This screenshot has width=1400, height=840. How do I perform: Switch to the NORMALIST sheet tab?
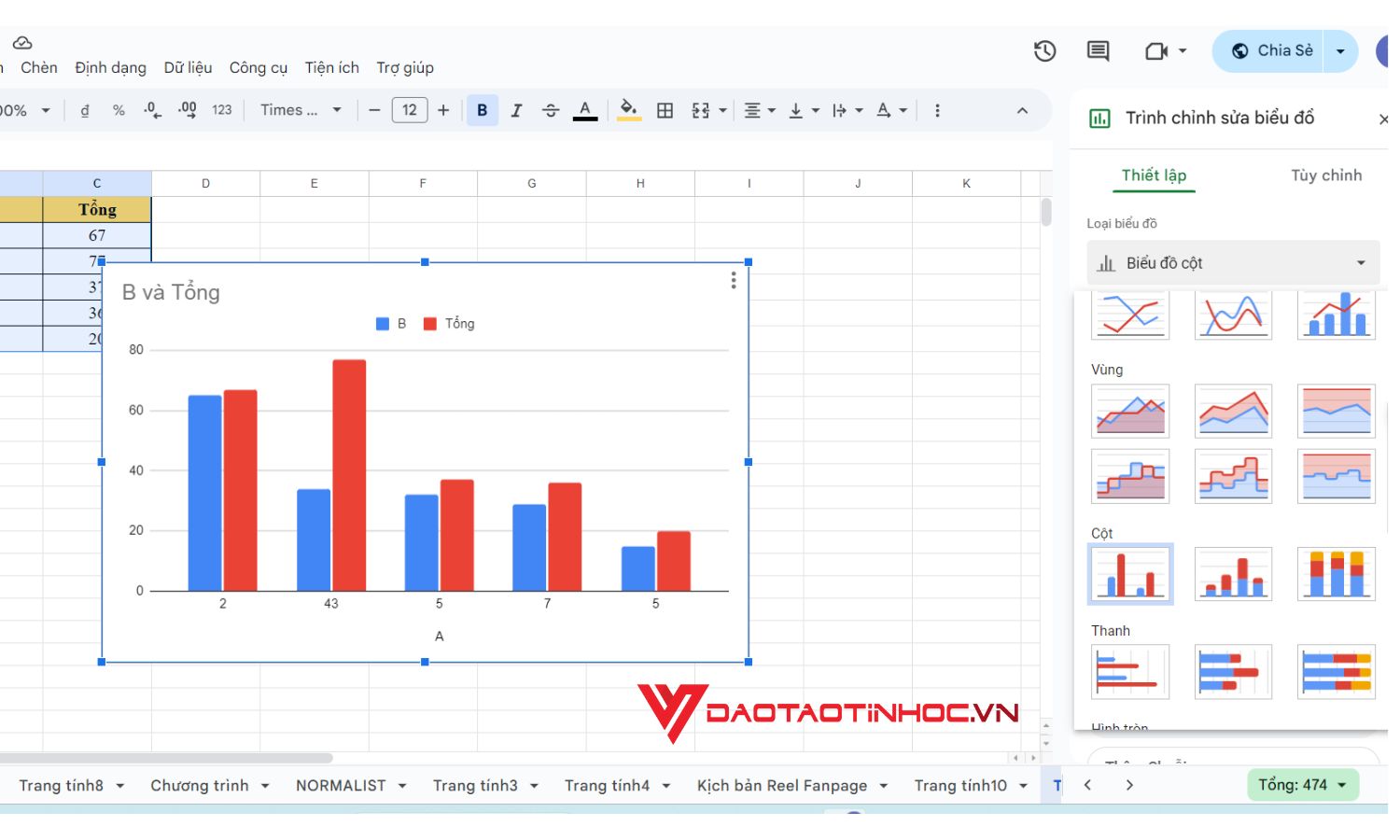pos(342,785)
